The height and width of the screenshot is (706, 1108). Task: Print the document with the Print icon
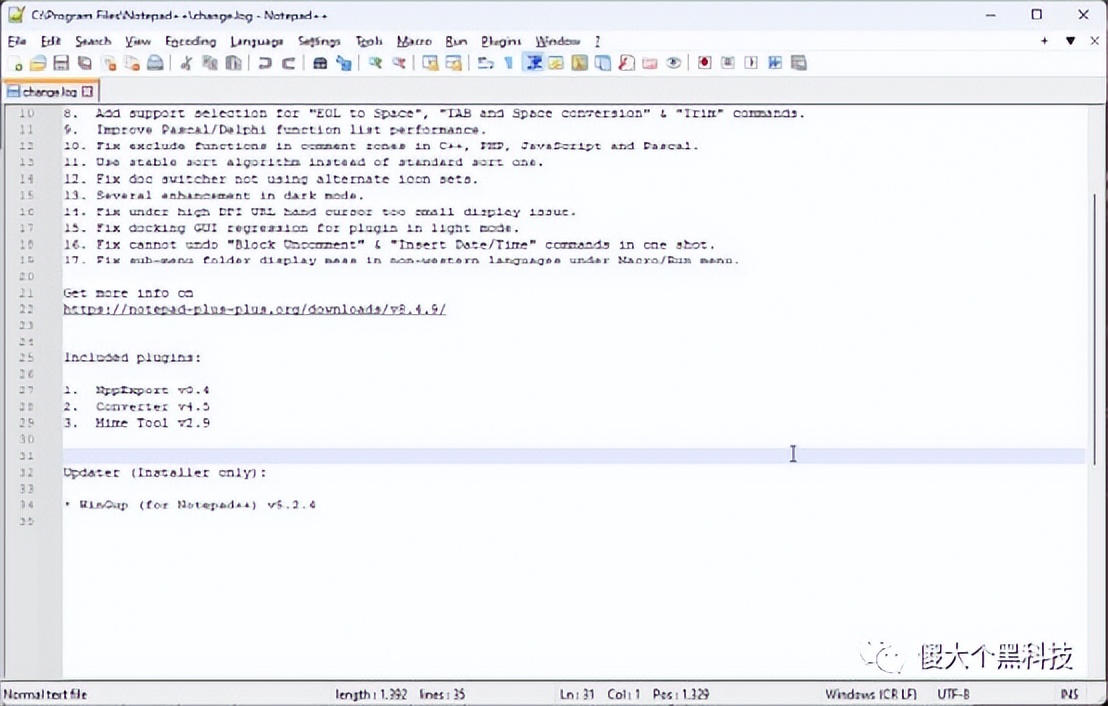point(155,64)
